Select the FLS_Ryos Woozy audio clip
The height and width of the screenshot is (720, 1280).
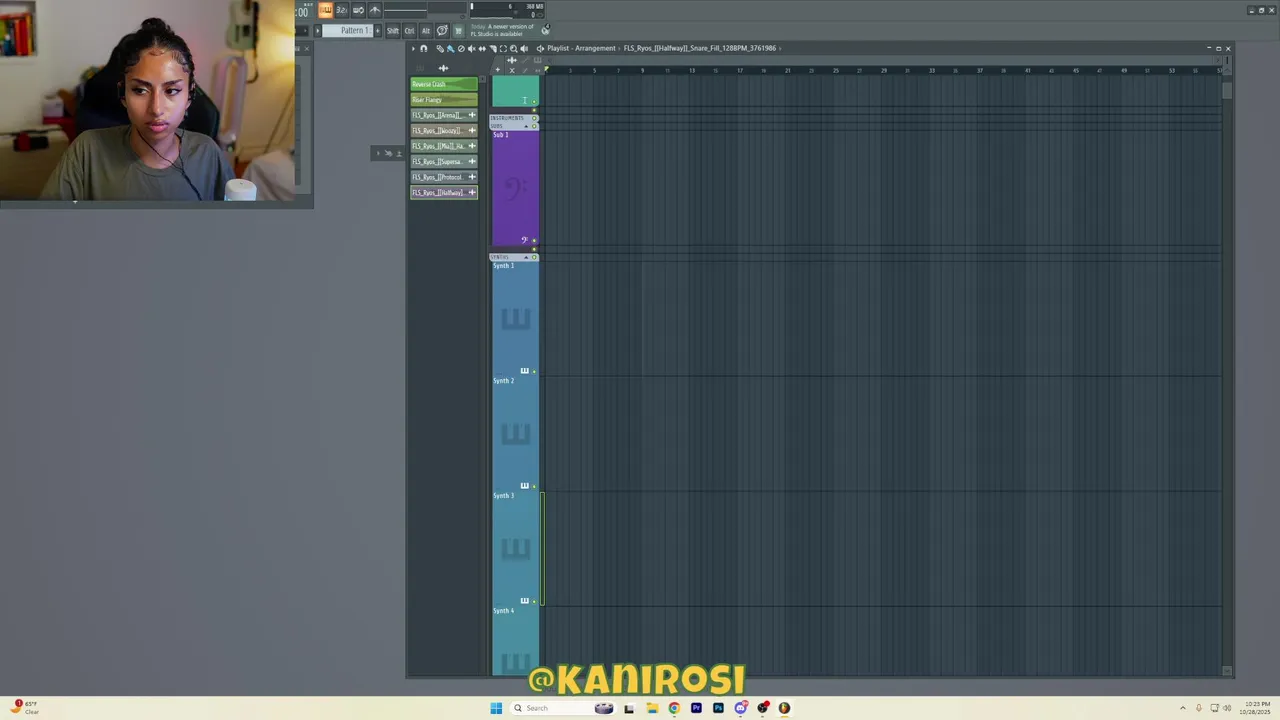coord(443,131)
